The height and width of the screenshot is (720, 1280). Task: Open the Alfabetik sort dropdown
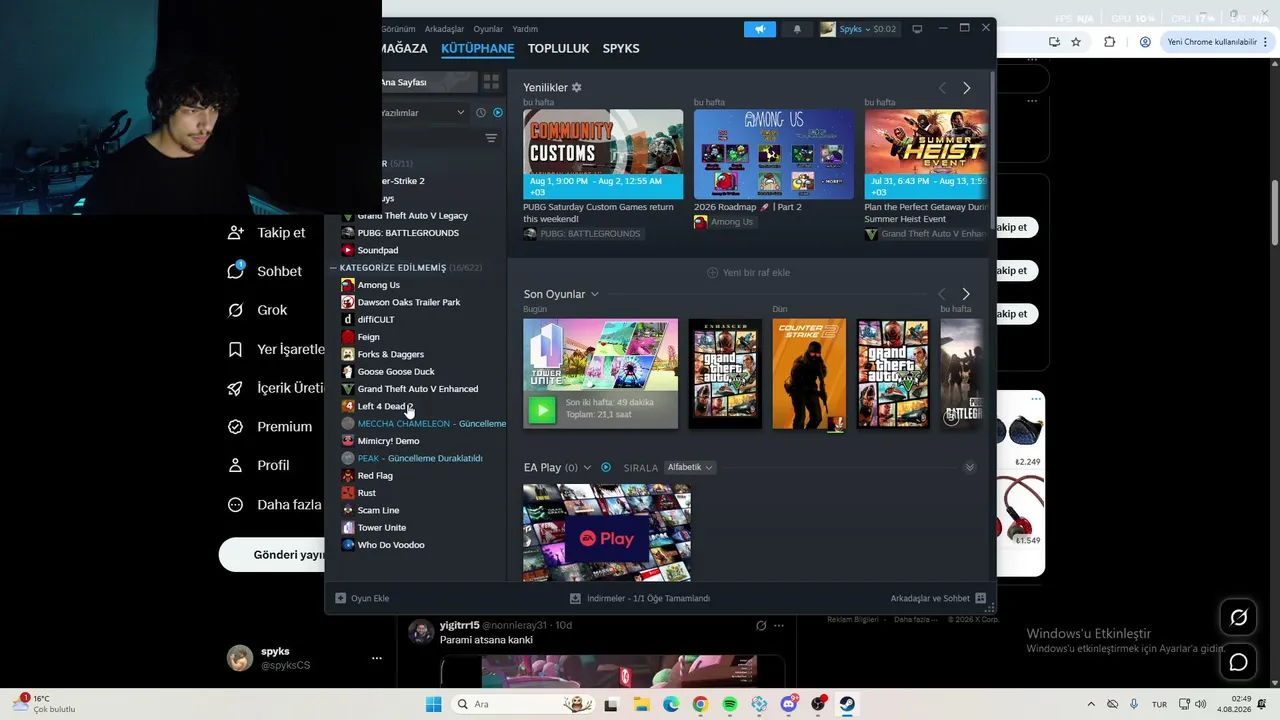[x=690, y=468]
